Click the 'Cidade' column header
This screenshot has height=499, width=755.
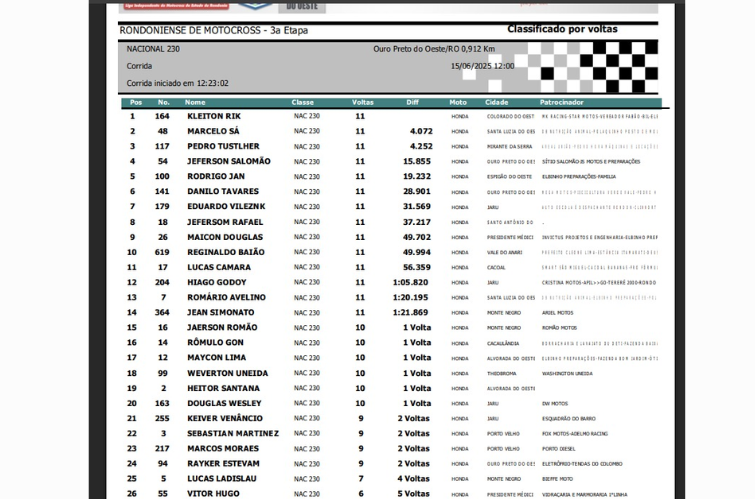point(497,102)
